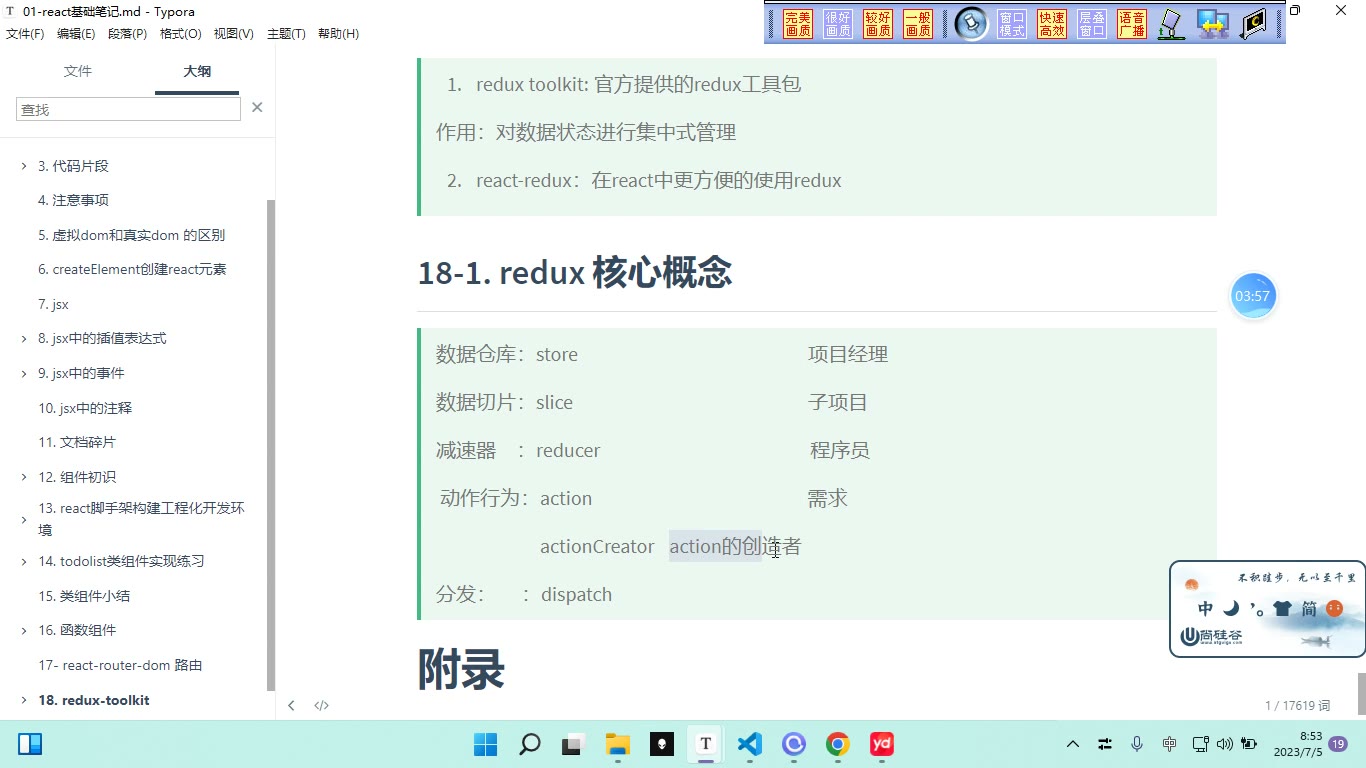Hide the sidebar with left chevron

click(x=291, y=705)
